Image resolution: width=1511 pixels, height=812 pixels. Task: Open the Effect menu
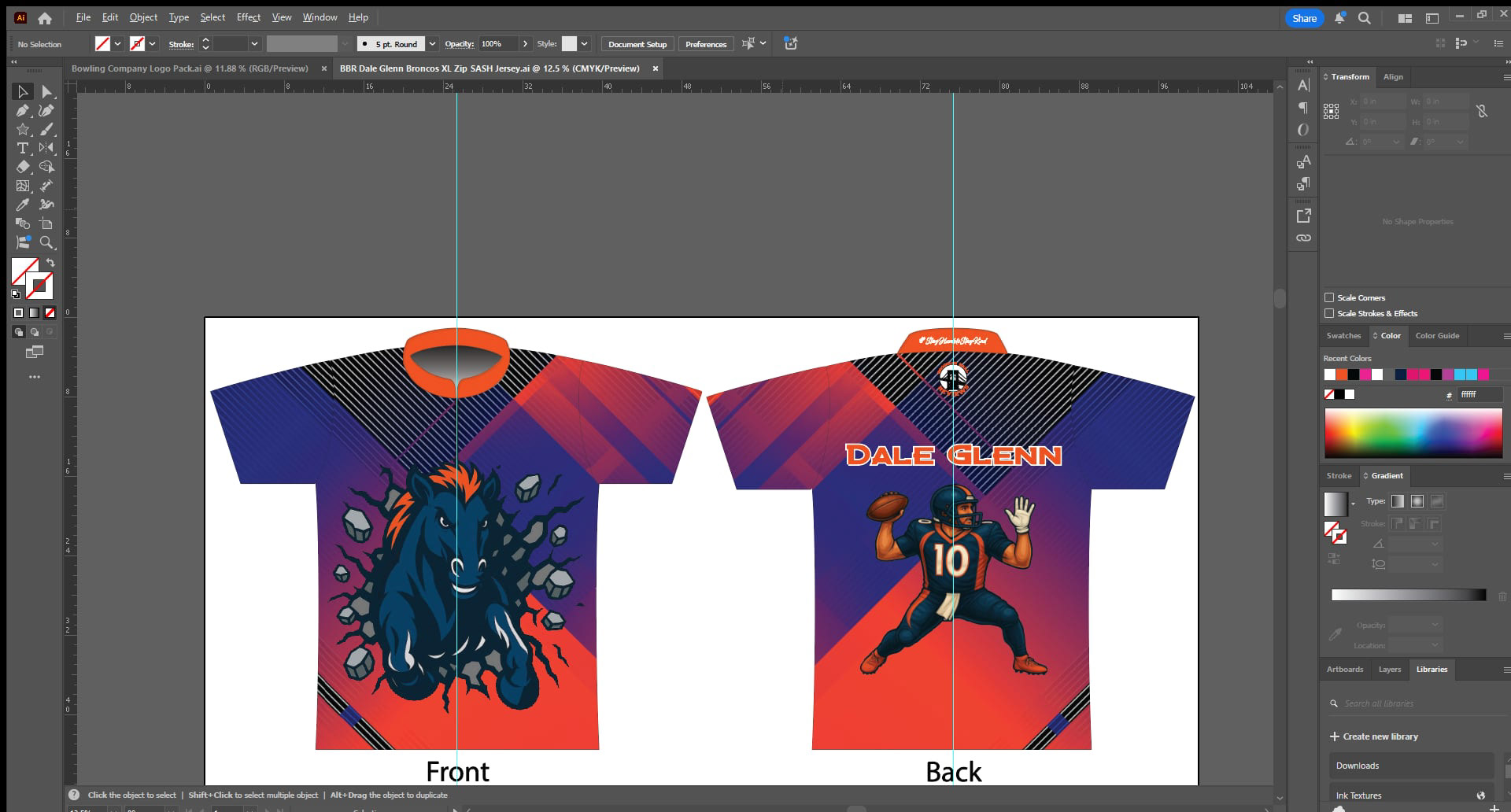(249, 17)
